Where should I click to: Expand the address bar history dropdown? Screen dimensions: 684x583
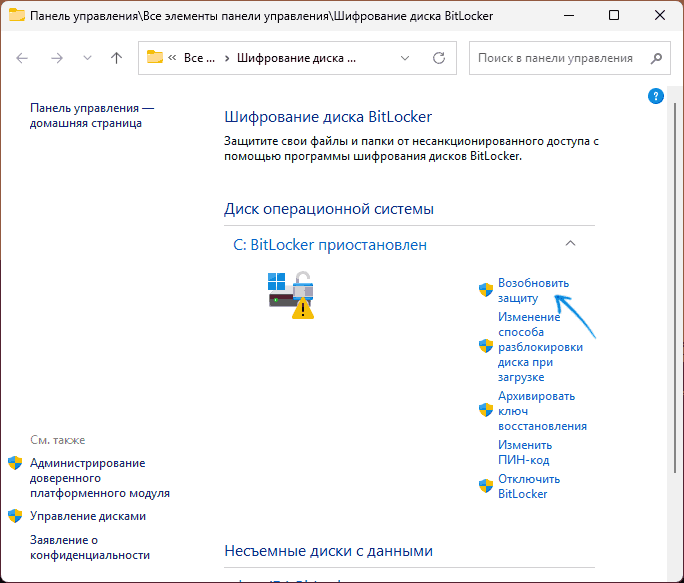coord(405,58)
